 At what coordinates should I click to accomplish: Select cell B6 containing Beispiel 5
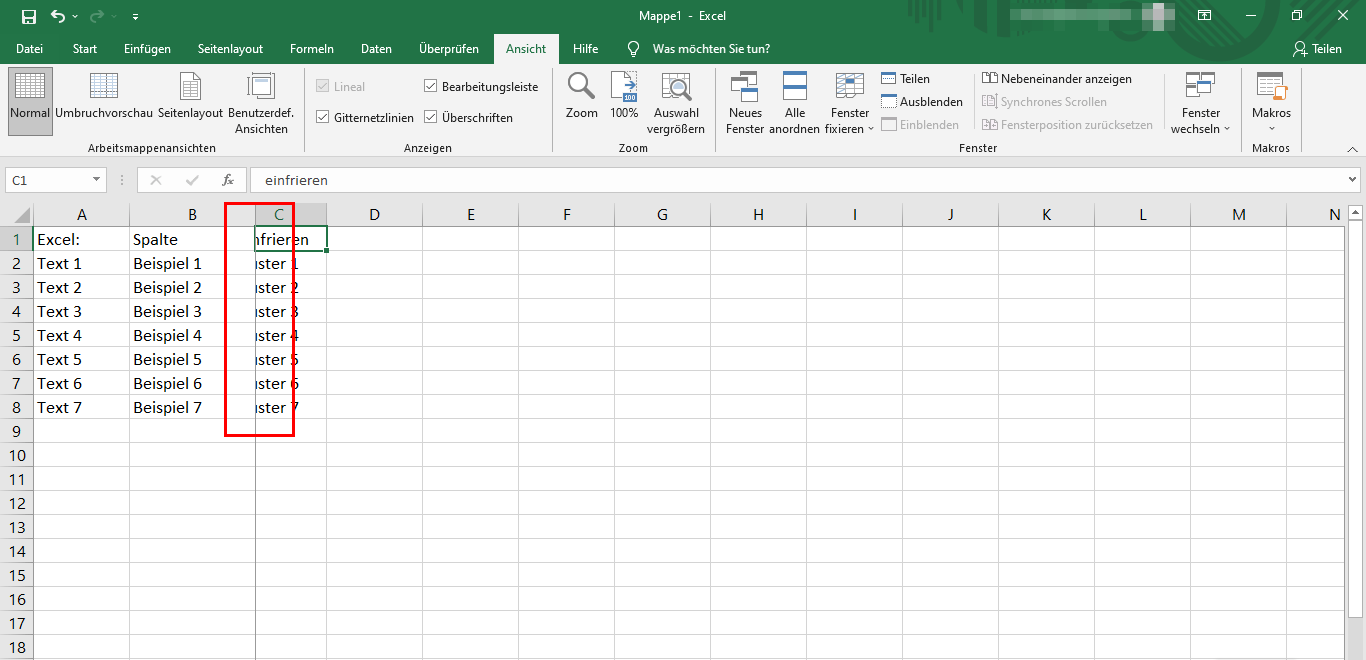tap(192, 359)
